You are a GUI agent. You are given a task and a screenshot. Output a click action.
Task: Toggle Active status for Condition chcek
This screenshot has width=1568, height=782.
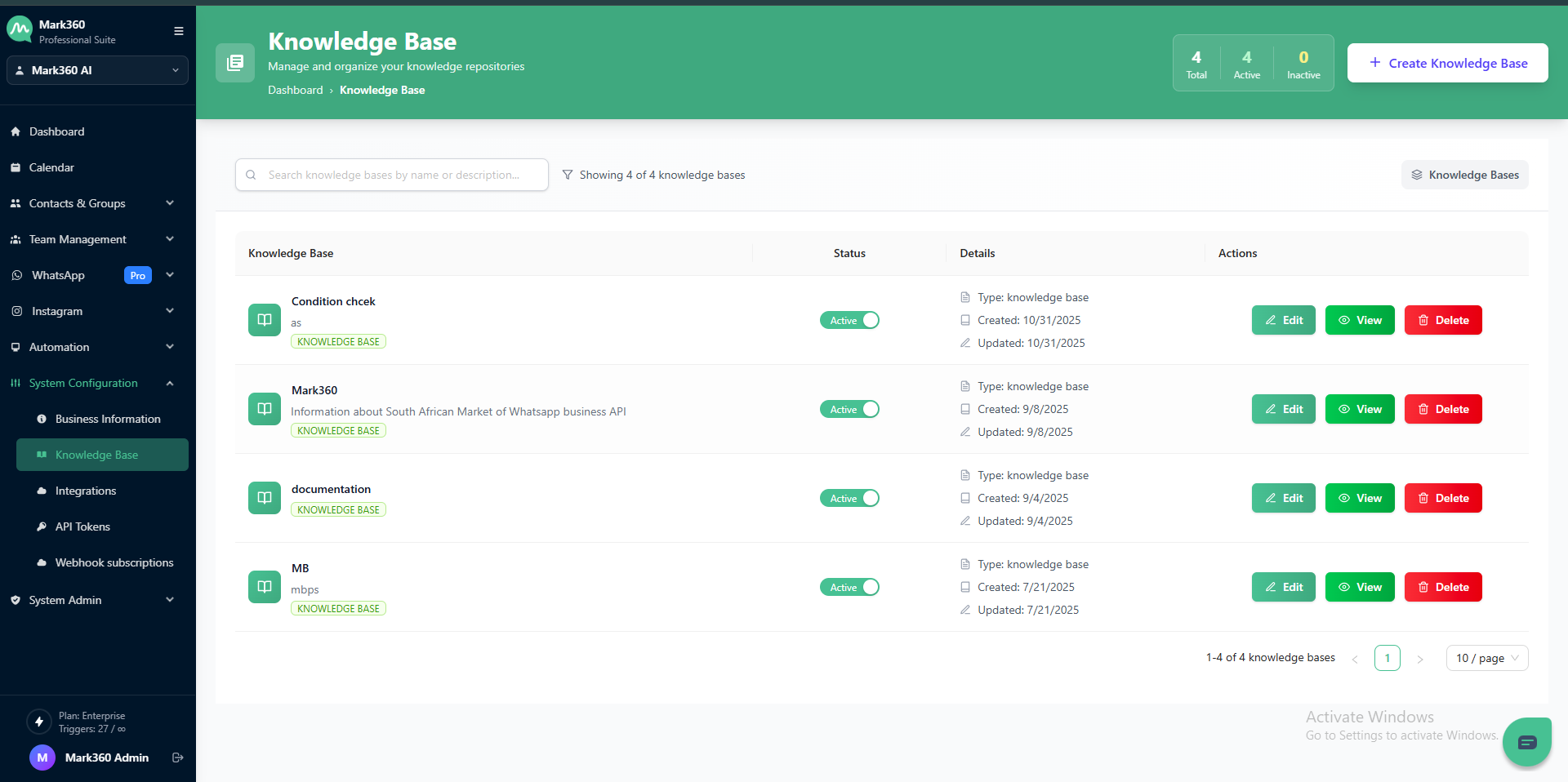849,320
